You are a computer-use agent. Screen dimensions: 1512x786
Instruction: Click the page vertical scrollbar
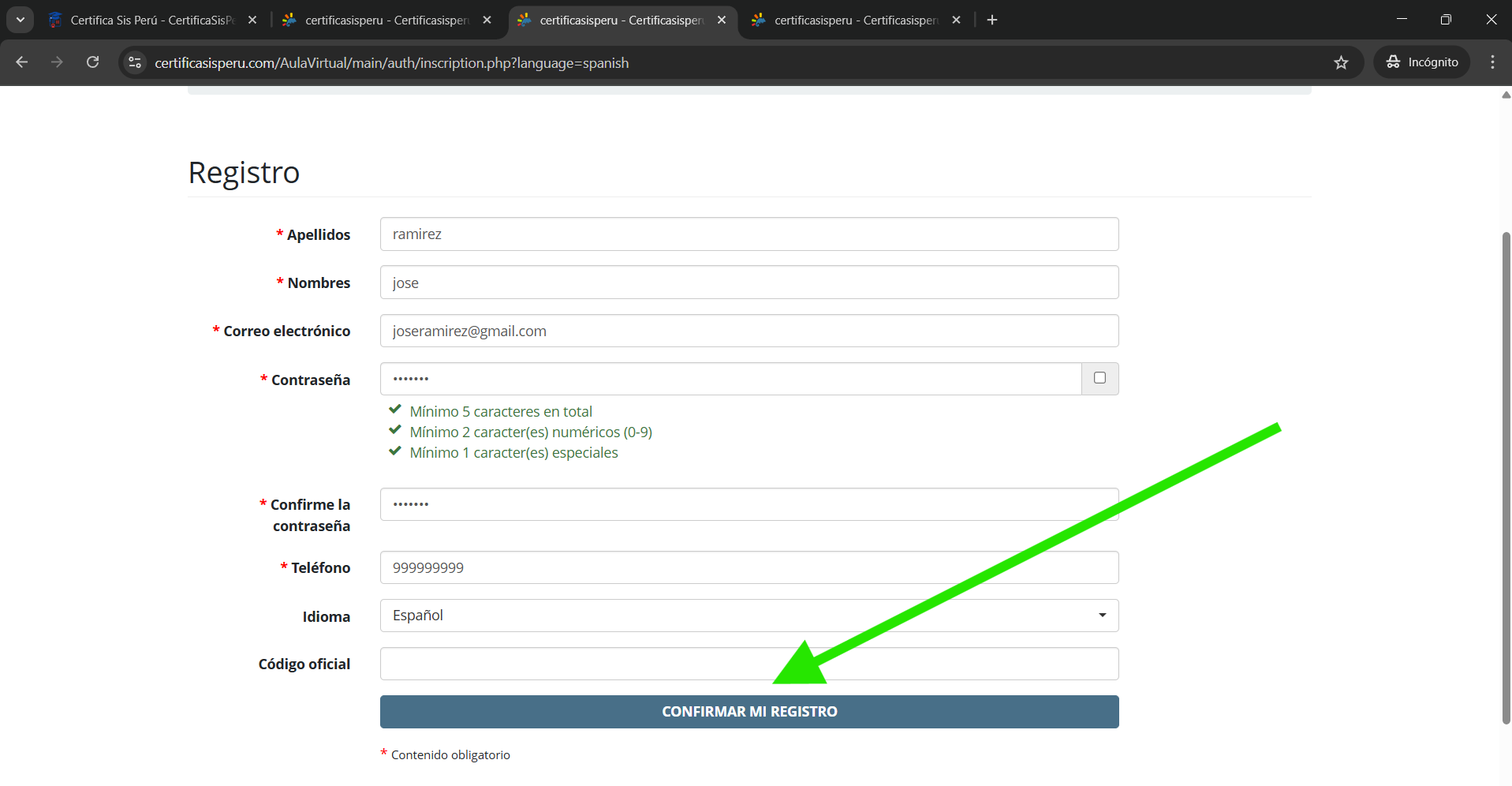pyautogui.click(x=1506, y=473)
